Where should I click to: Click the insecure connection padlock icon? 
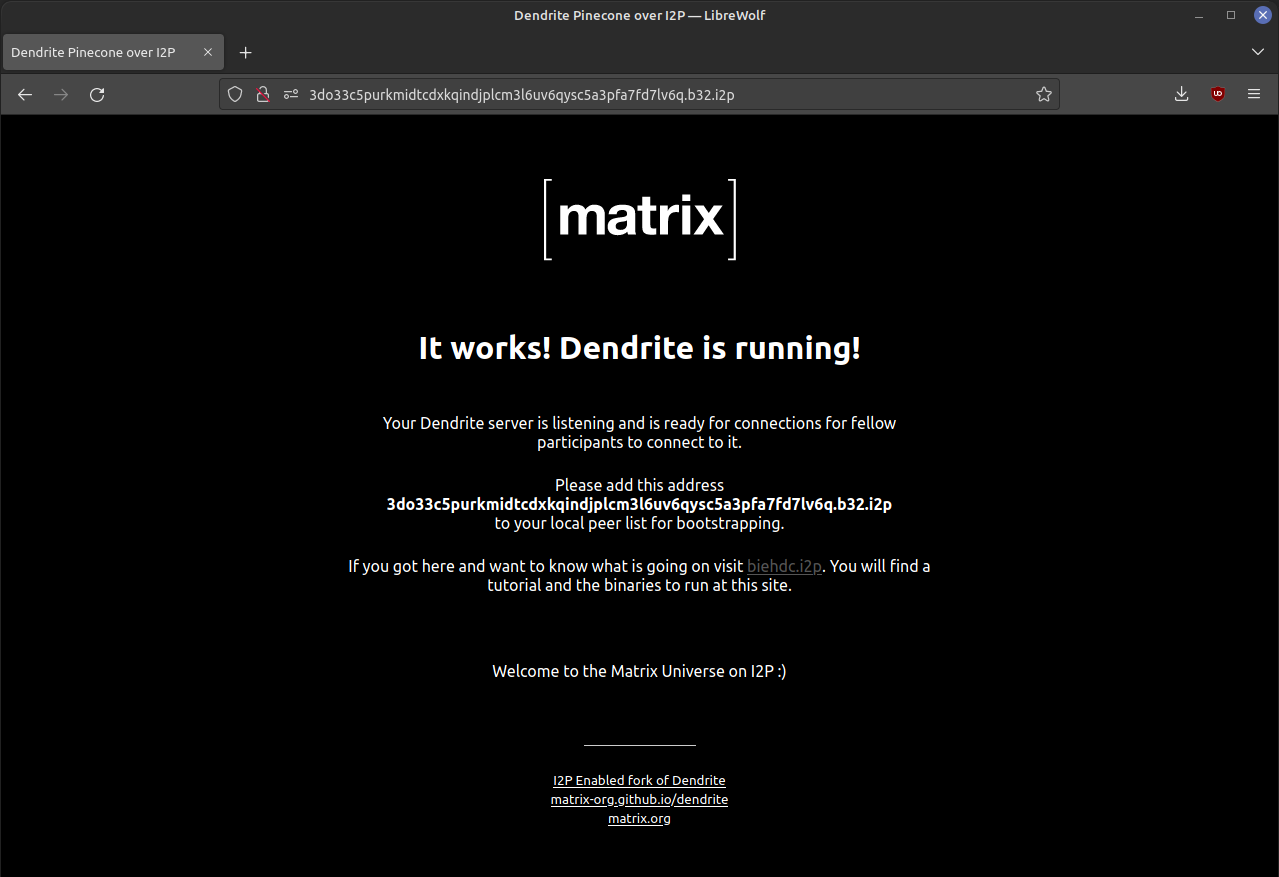coord(262,94)
